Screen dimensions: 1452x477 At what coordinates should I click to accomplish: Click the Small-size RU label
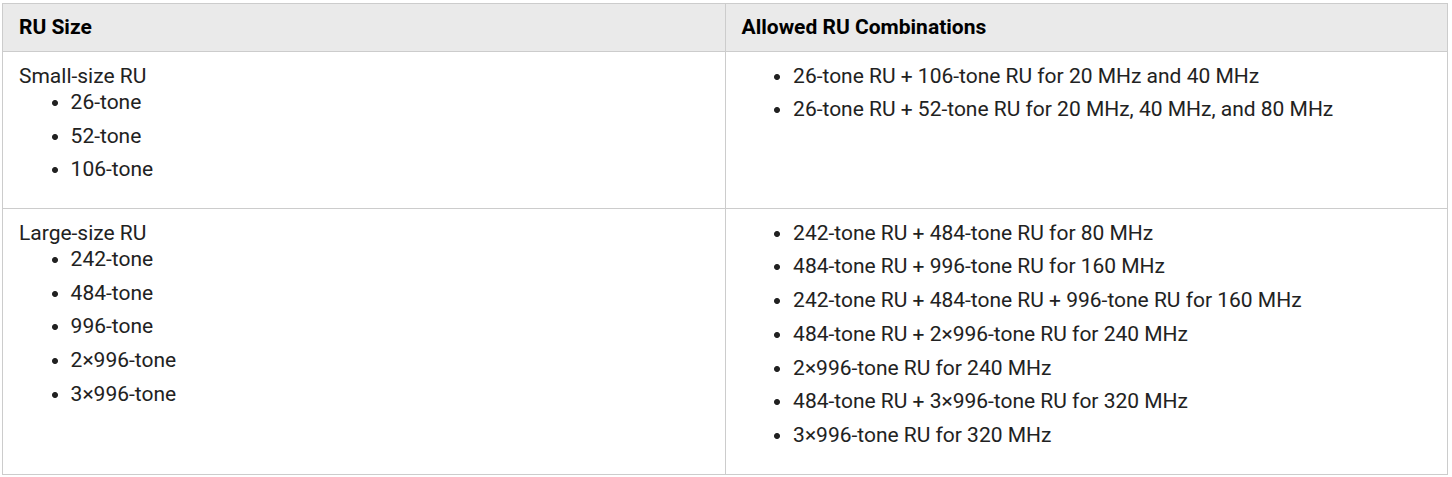(x=83, y=76)
